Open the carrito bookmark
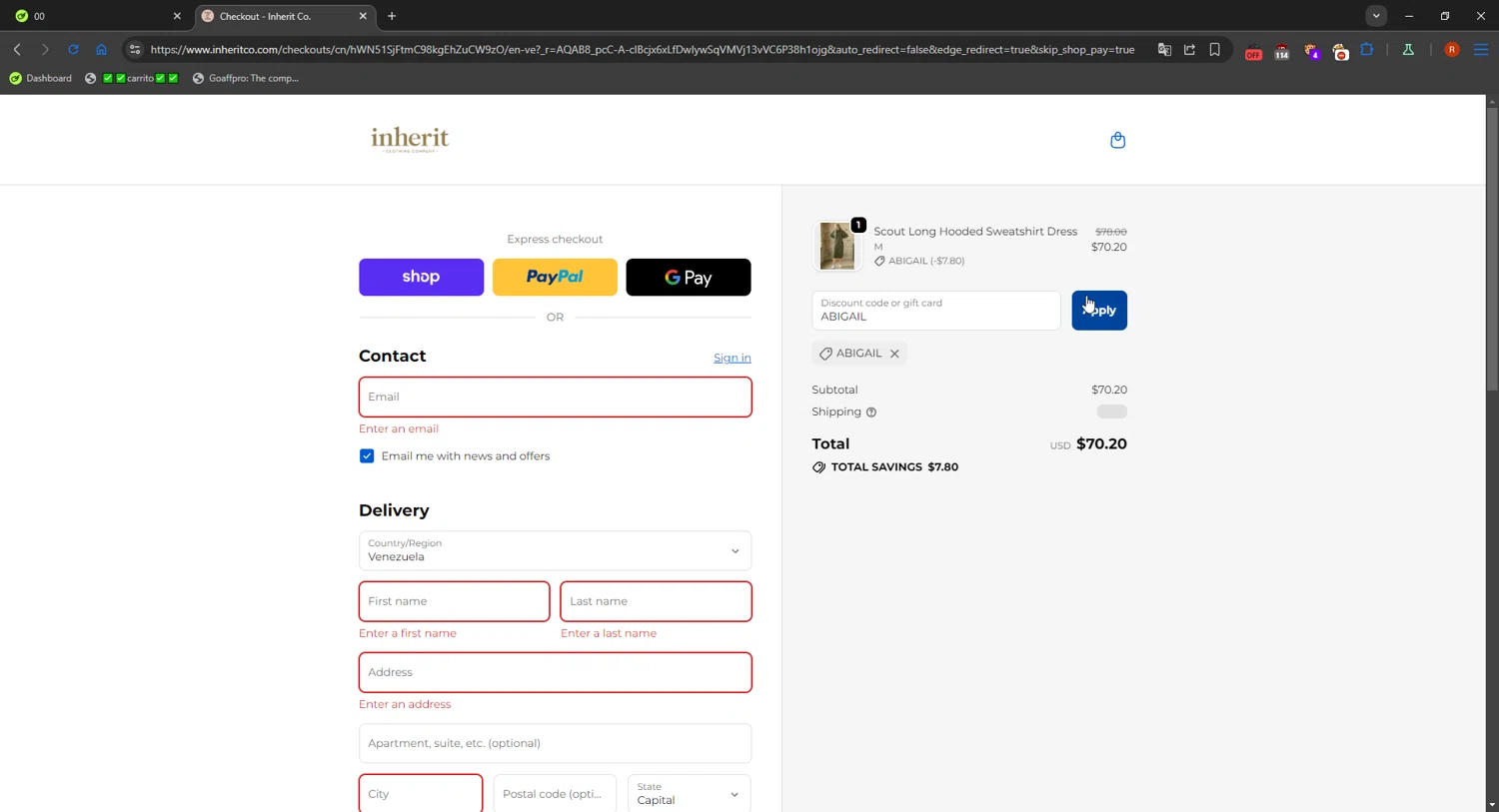The image size is (1499, 812). (133, 78)
